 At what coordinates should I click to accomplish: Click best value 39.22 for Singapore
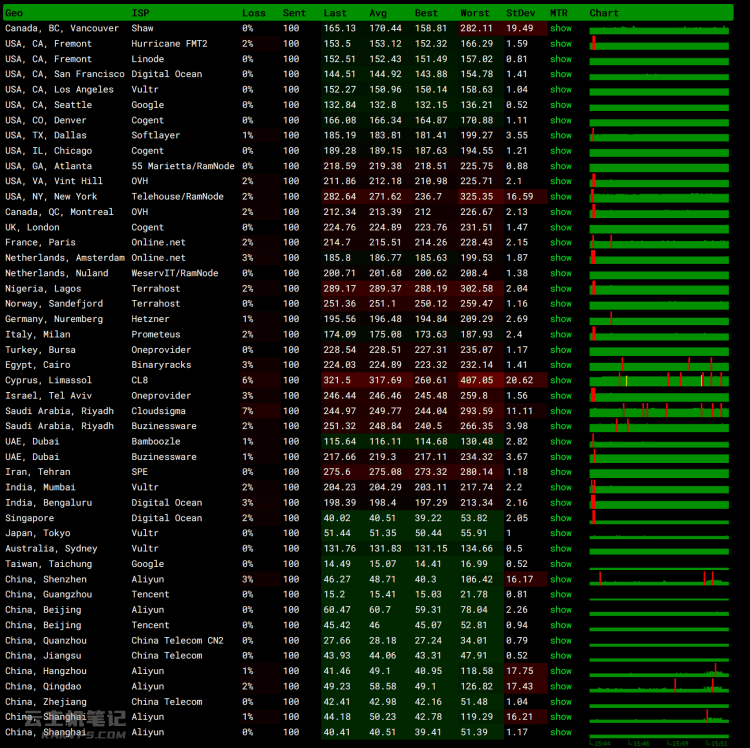coord(428,518)
